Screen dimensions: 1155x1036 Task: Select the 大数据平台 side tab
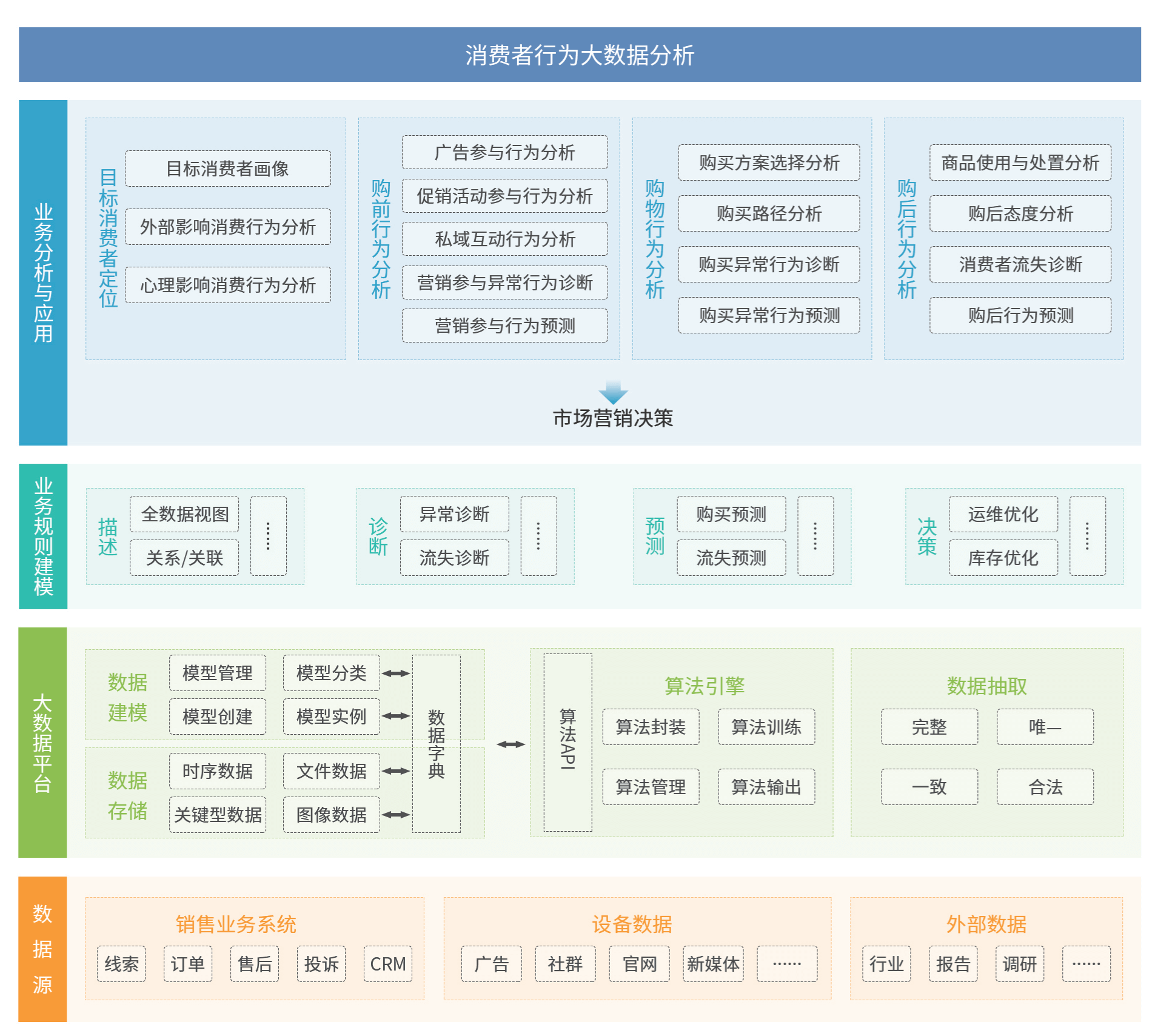[x=42, y=743]
